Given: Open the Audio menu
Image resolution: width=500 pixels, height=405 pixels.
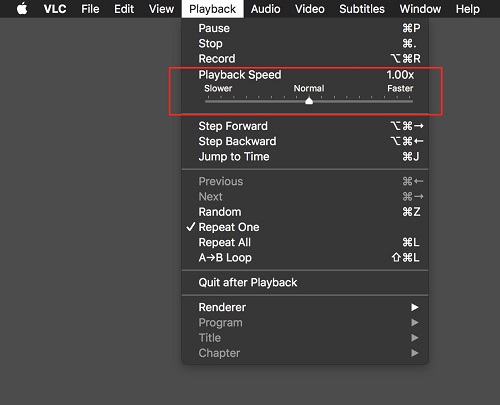Looking at the screenshot, I should click(x=265, y=9).
